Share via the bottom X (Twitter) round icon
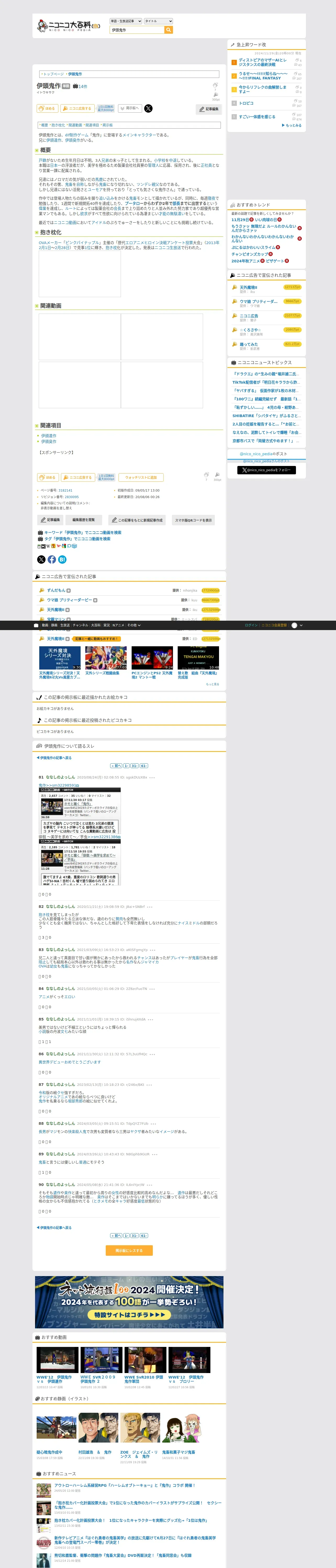The image size is (336, 1568). (41, 560)
